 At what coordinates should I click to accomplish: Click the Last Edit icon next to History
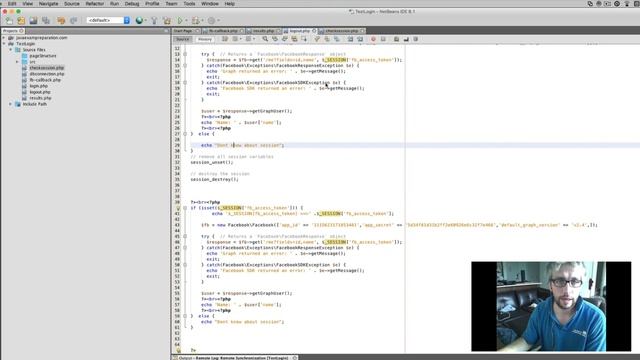coord(225,39)
